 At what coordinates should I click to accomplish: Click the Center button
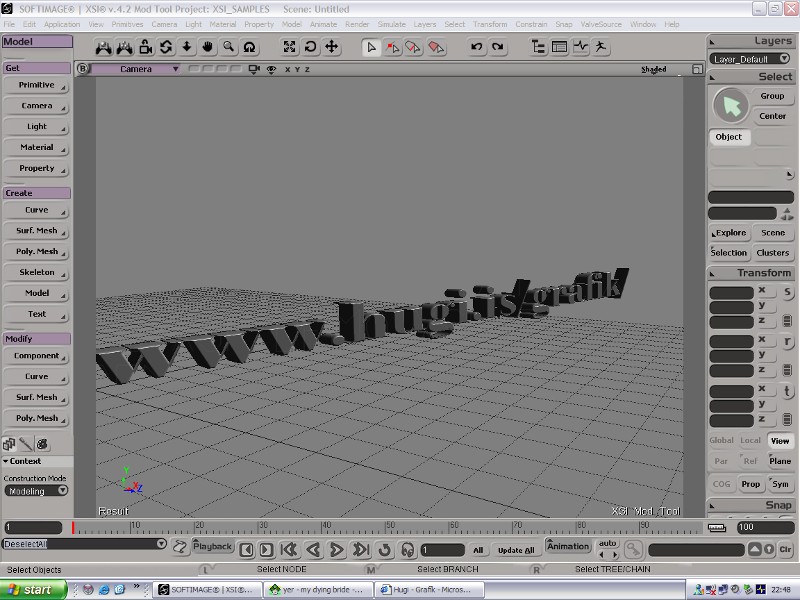coord(772,116)
